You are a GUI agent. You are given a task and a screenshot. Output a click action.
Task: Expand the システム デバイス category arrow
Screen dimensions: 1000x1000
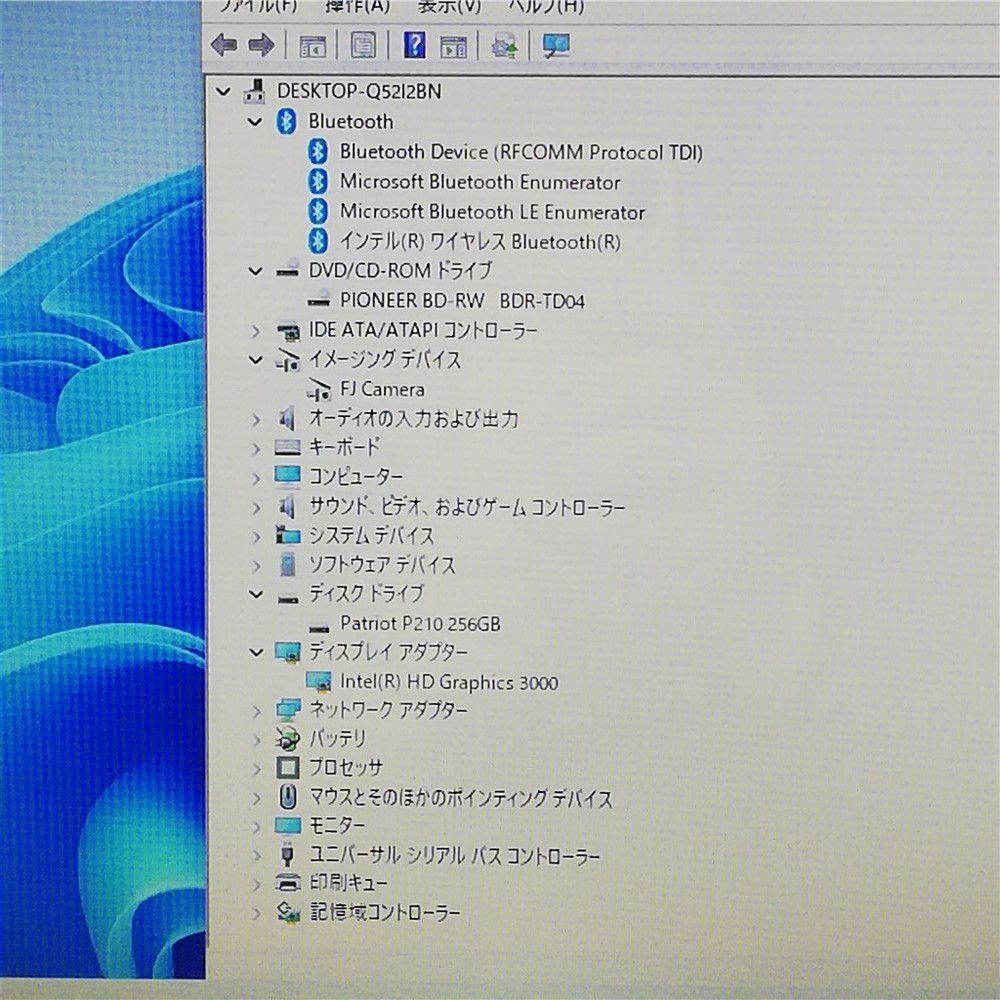[x=256, y=536]
